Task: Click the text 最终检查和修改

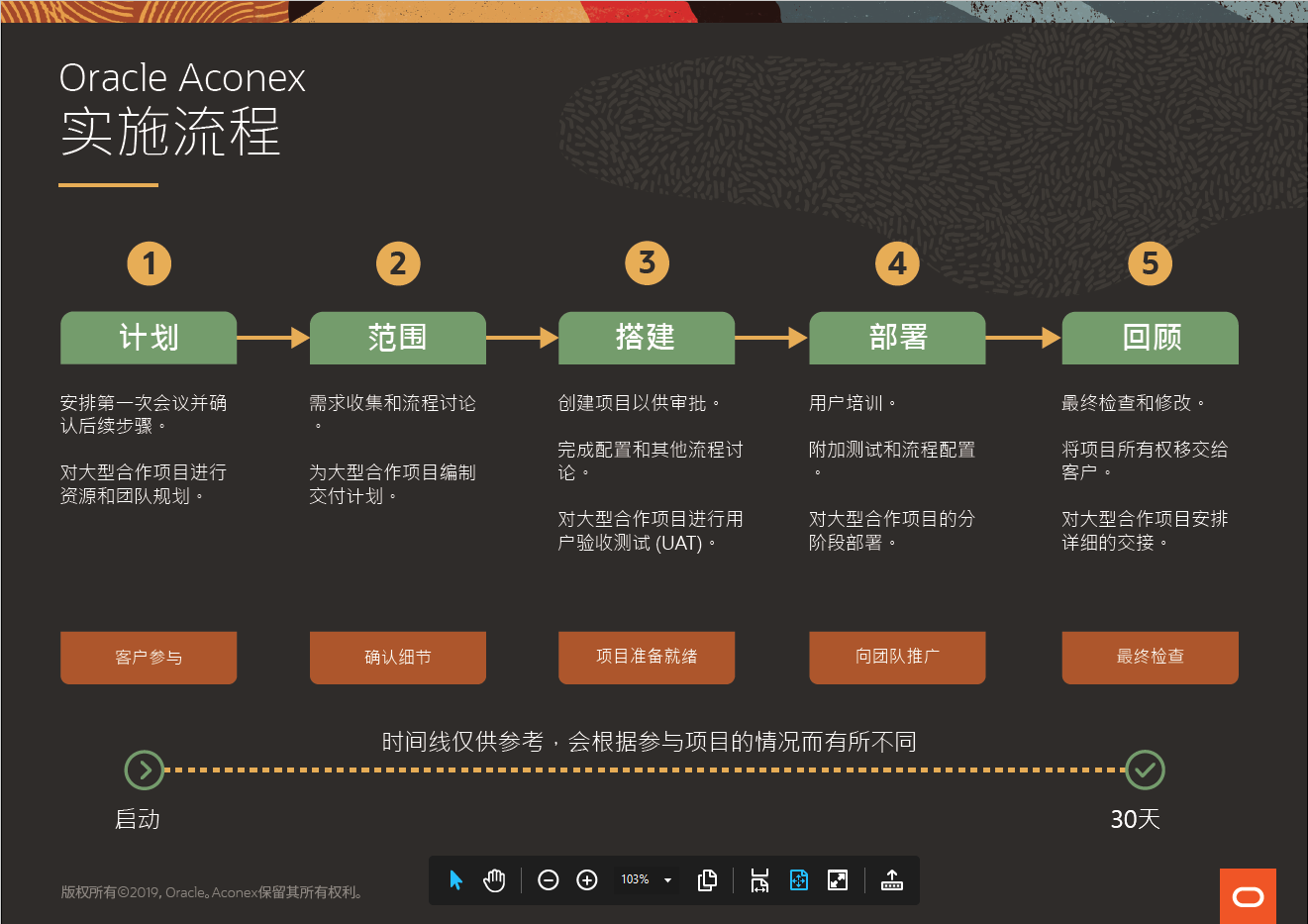Action: click(1134, 403)
